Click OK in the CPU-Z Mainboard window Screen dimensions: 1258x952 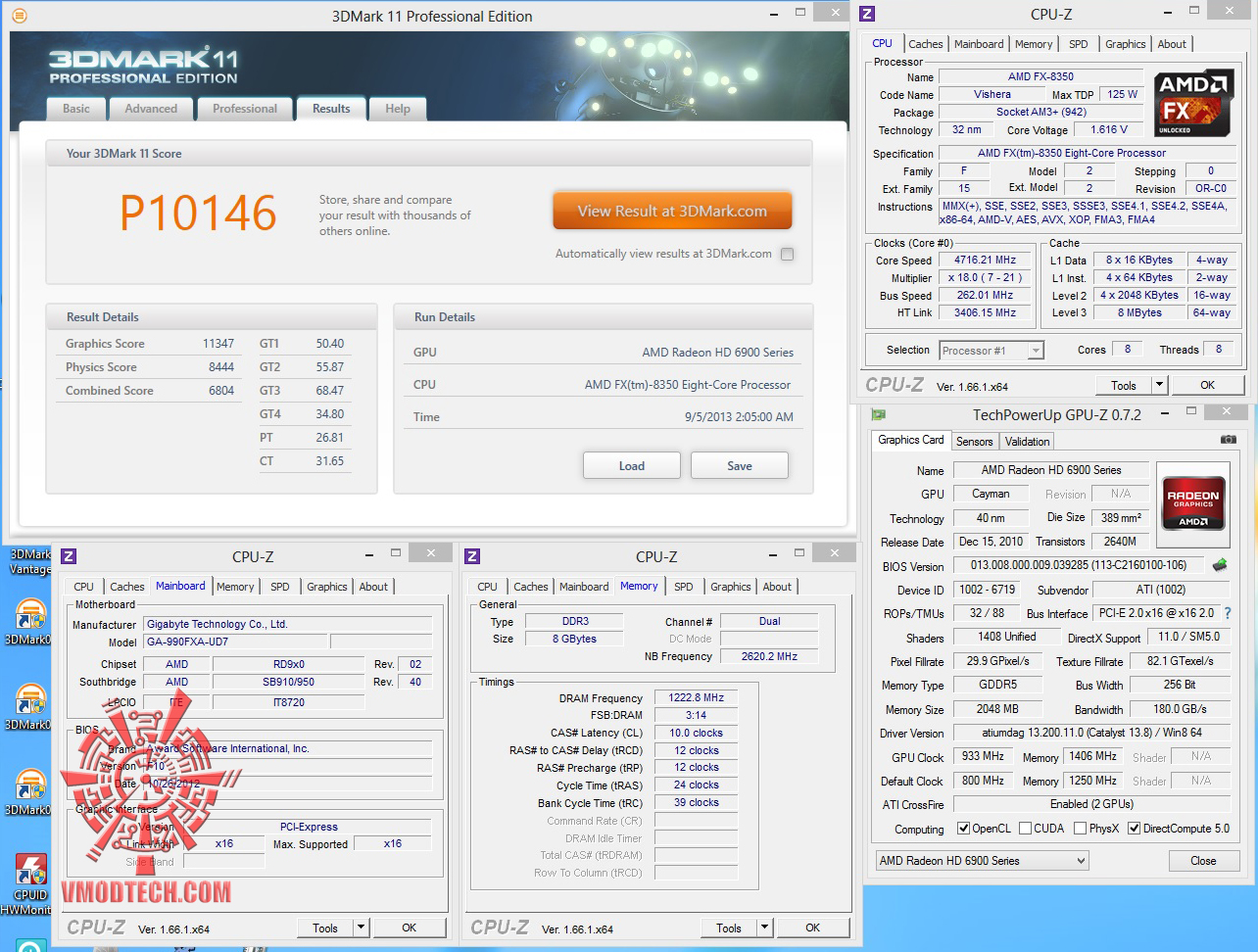coord(410,928)
